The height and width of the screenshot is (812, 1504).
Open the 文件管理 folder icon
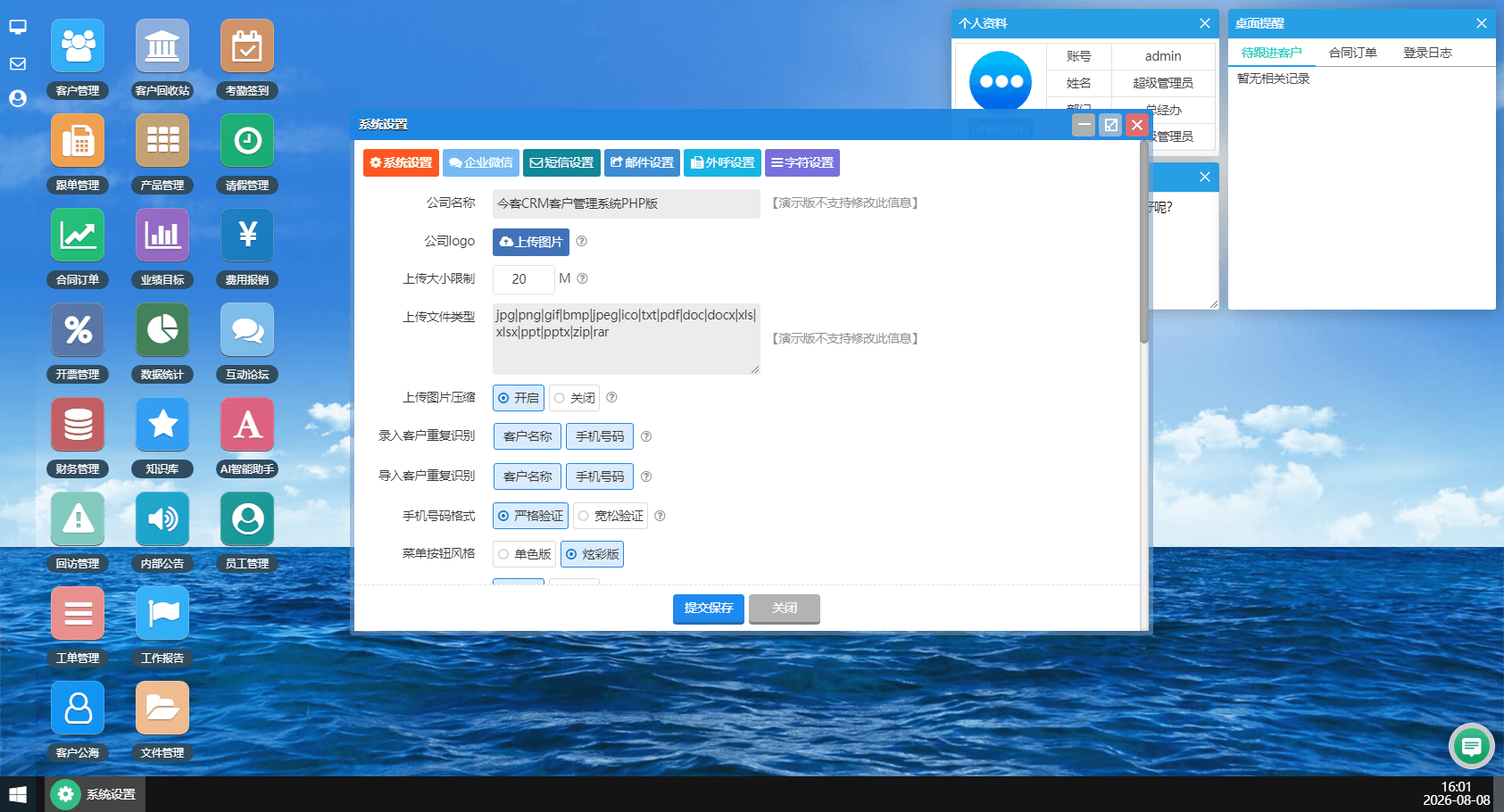(x=162, y=708)
